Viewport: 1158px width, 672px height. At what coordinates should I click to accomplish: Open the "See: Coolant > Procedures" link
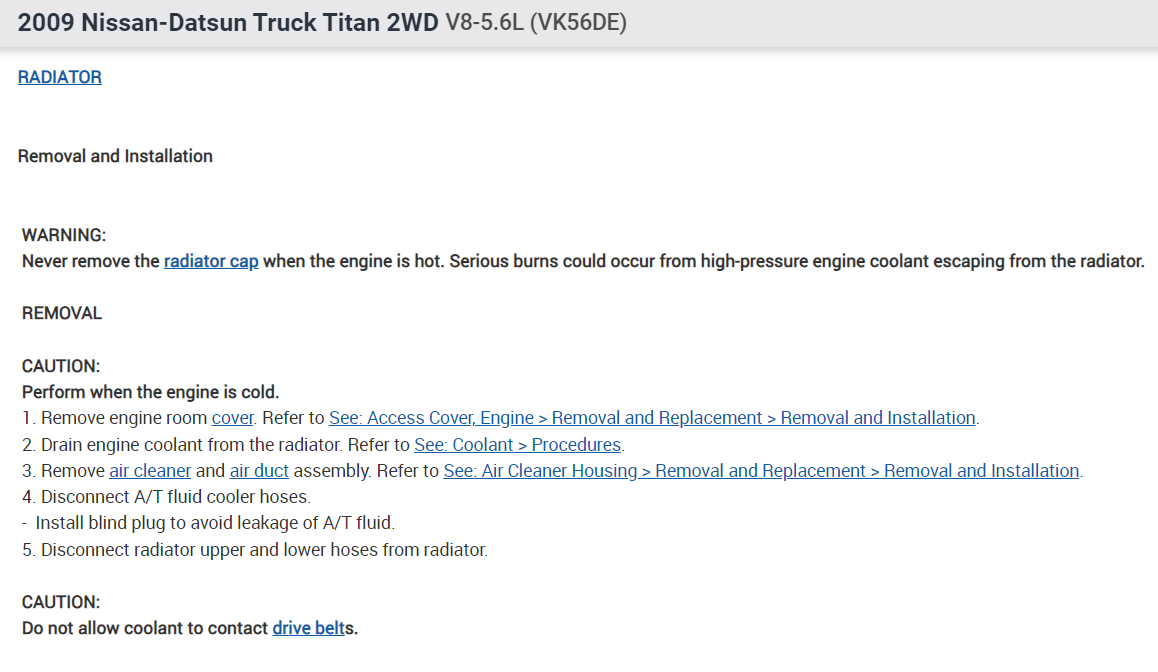point(518,444)
